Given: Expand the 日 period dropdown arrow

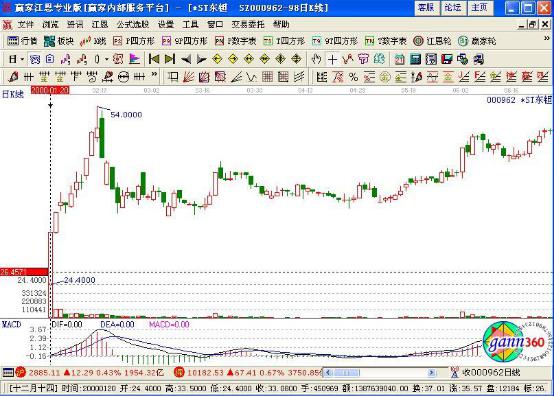Looking at the screenshot, I should pos(22,59).
